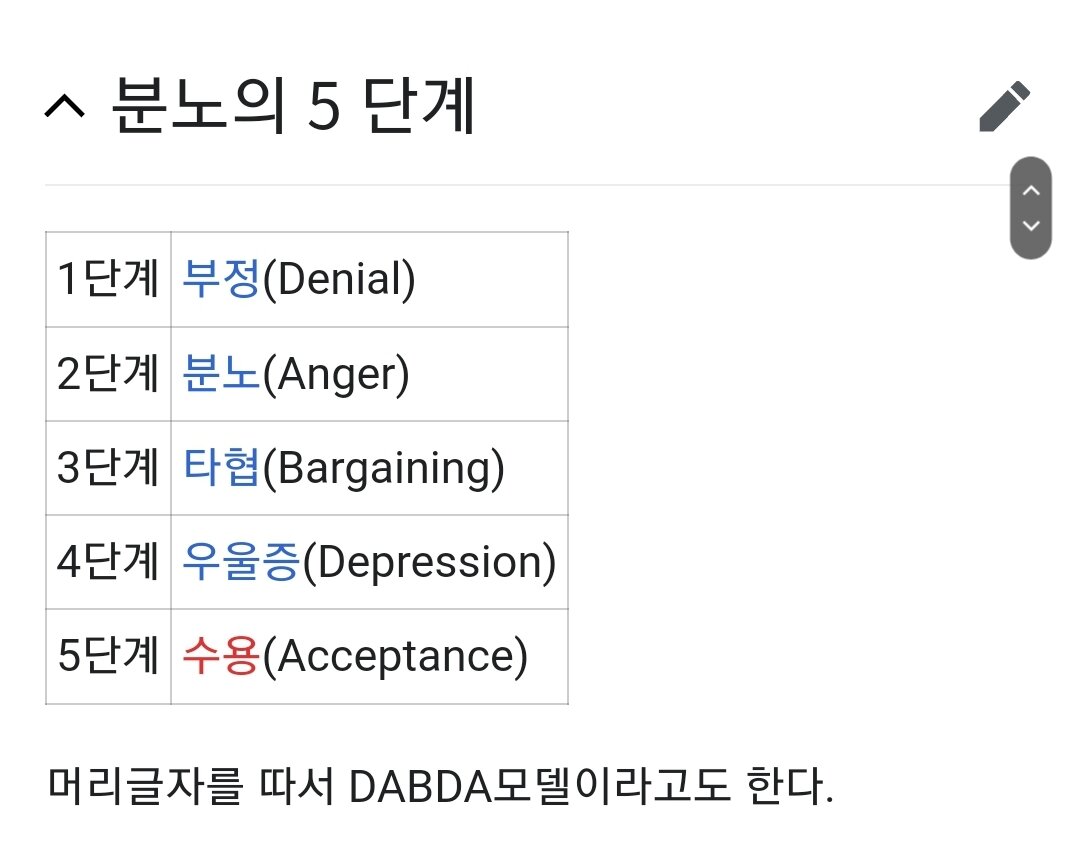Click the 5단계 table cell
Screen dimensions: 1080x862
pos(108,655)
